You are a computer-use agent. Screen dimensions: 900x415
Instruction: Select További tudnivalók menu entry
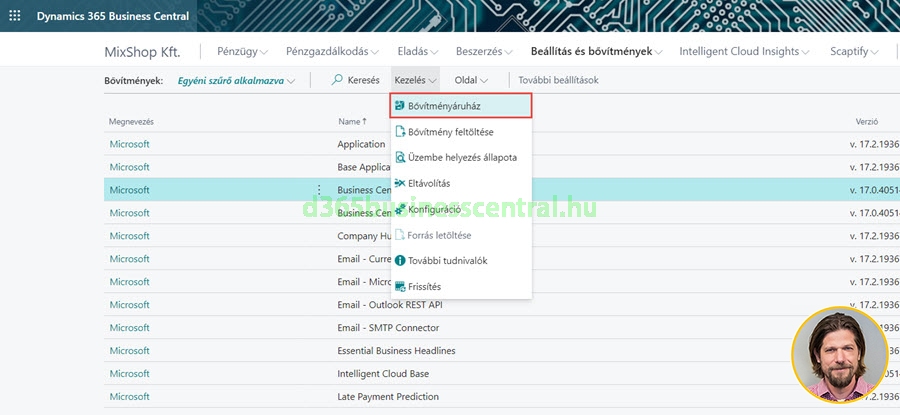coord(461,261)
